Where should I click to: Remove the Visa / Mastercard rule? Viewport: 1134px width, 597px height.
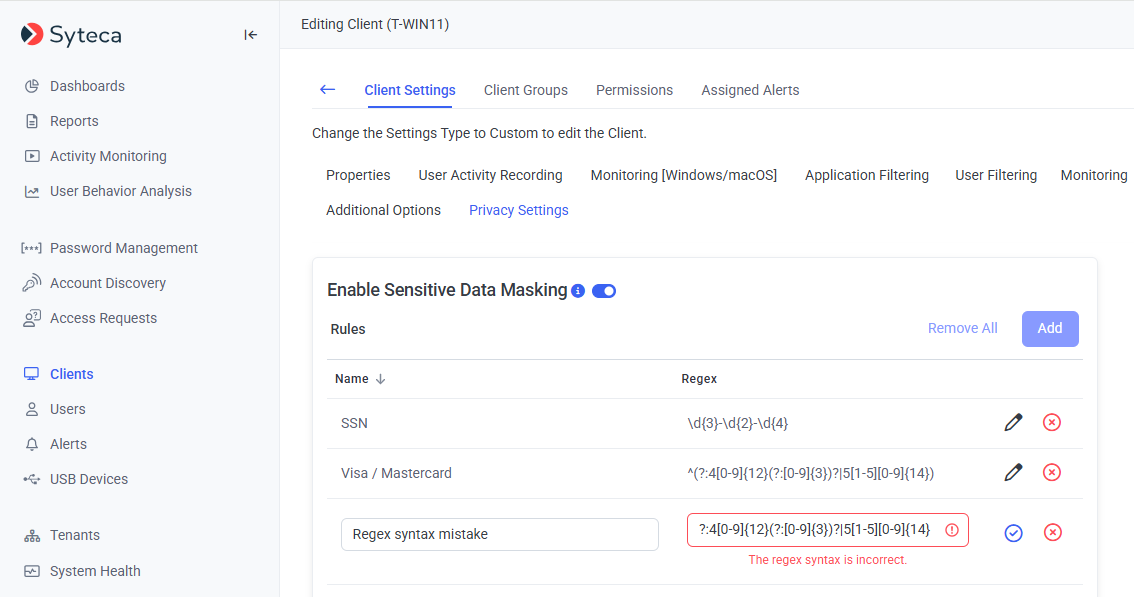click(1052, 472)
